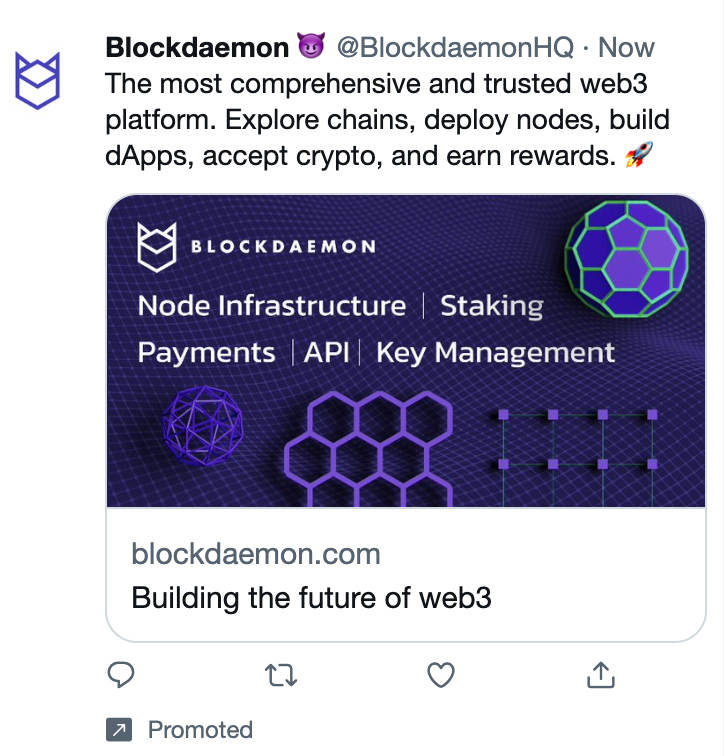The height and width of the screenshot is (756, 724).
Task: Click the Blockdaemon profile avatar logo
Action: [x=39, y=78]
